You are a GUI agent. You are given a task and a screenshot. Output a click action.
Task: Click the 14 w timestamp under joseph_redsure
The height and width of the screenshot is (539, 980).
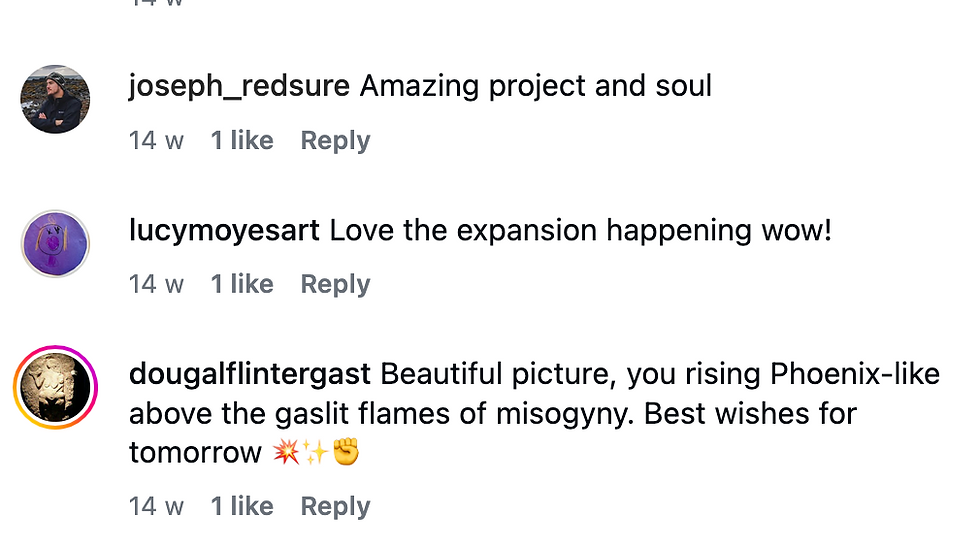[156, 141]
